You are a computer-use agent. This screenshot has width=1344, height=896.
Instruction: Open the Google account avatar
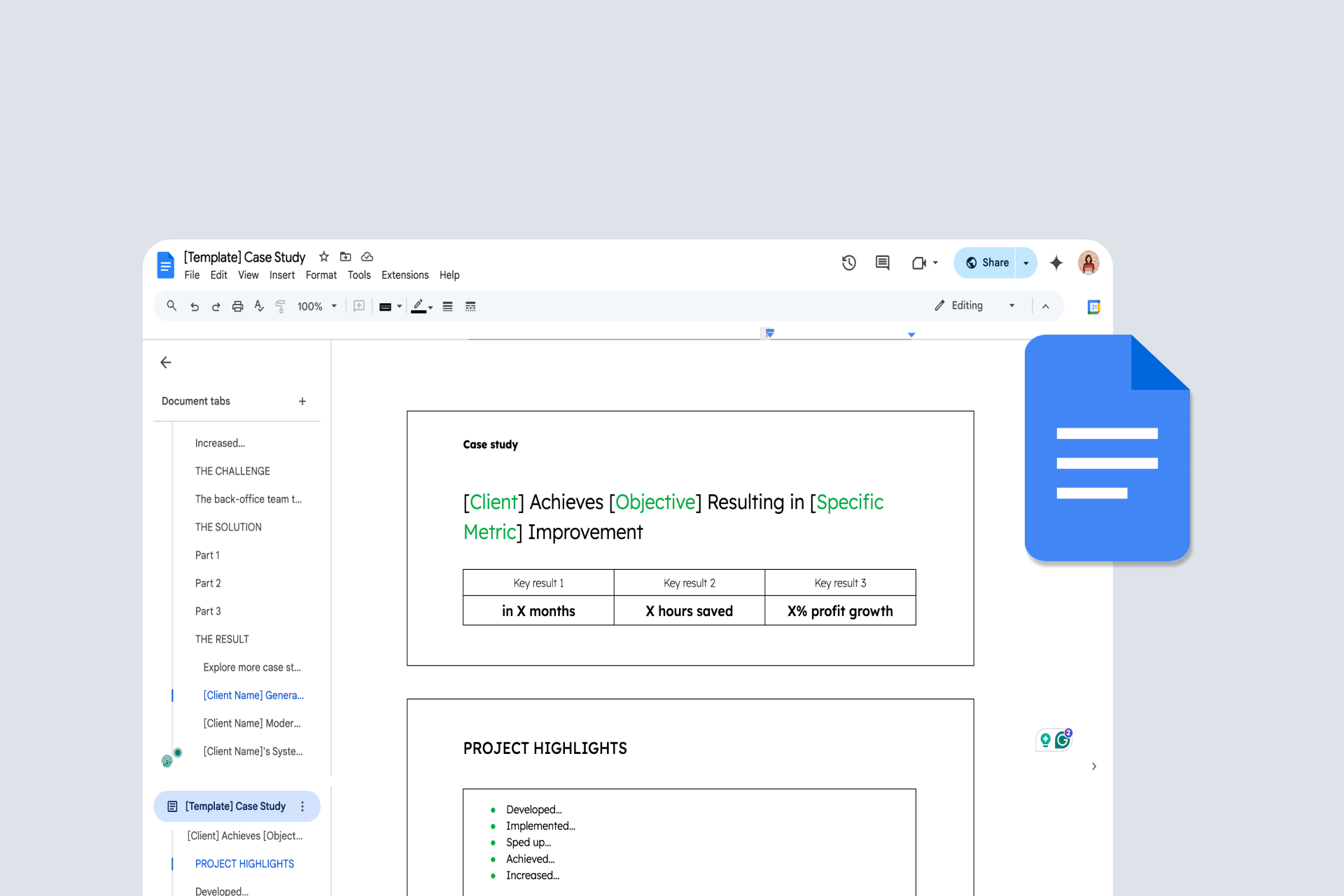pyautogui.click(x=1088, y=263)
